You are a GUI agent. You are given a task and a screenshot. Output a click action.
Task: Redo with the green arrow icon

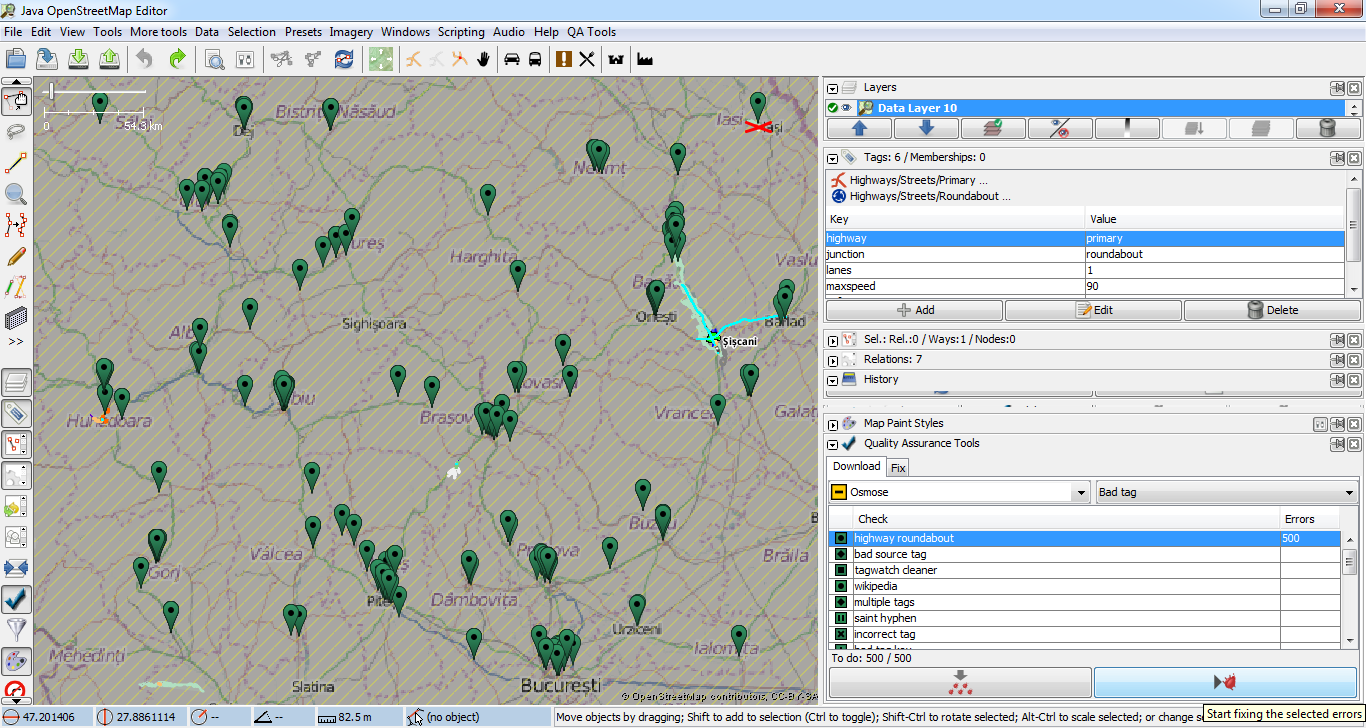tap(177, 59)
